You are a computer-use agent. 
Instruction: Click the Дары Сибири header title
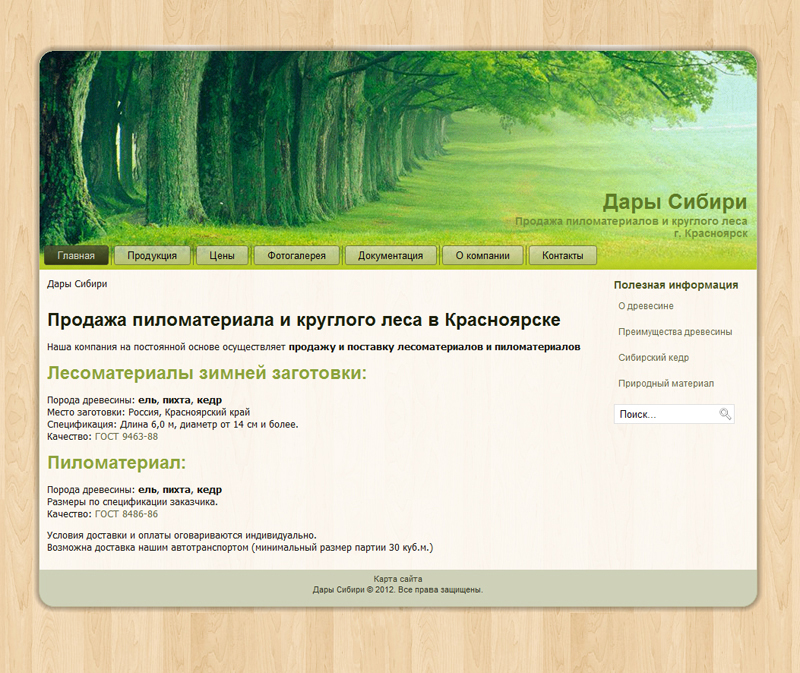point(675,202)
